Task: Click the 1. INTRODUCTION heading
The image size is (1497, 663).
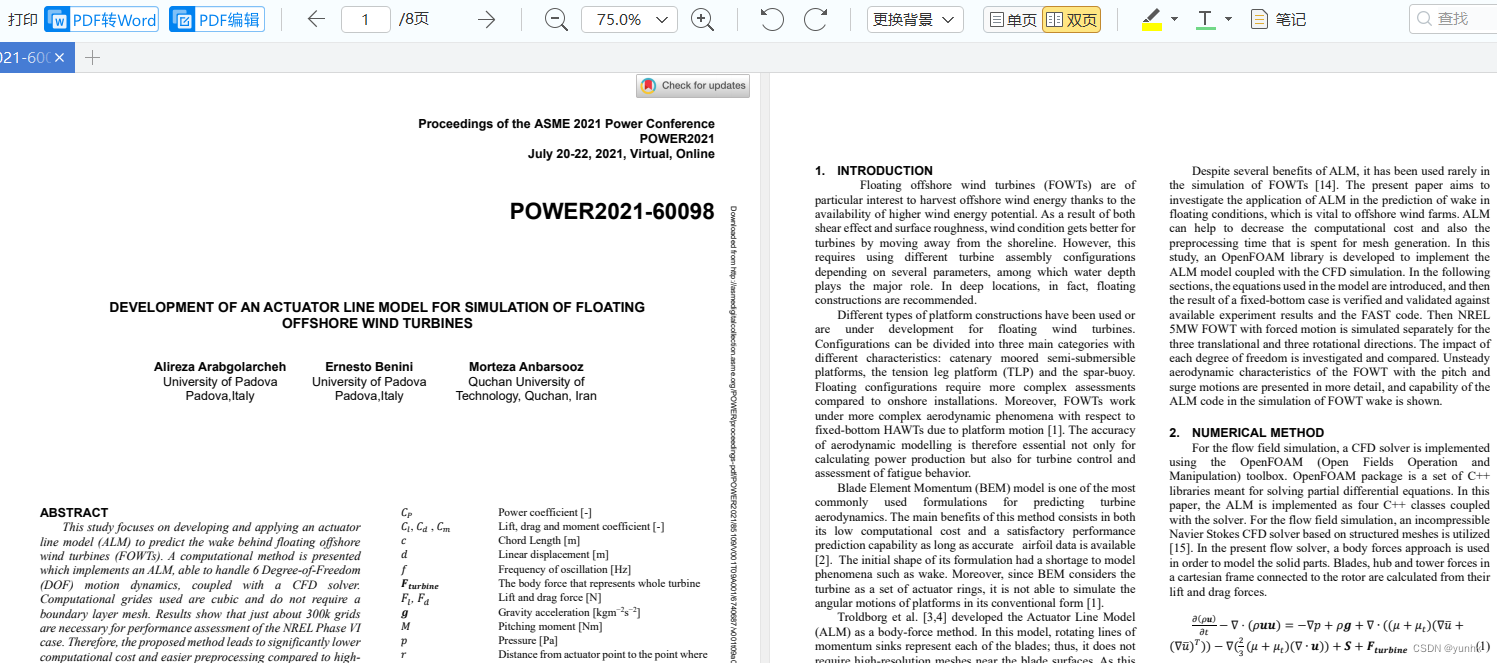Action: [874, 171]
